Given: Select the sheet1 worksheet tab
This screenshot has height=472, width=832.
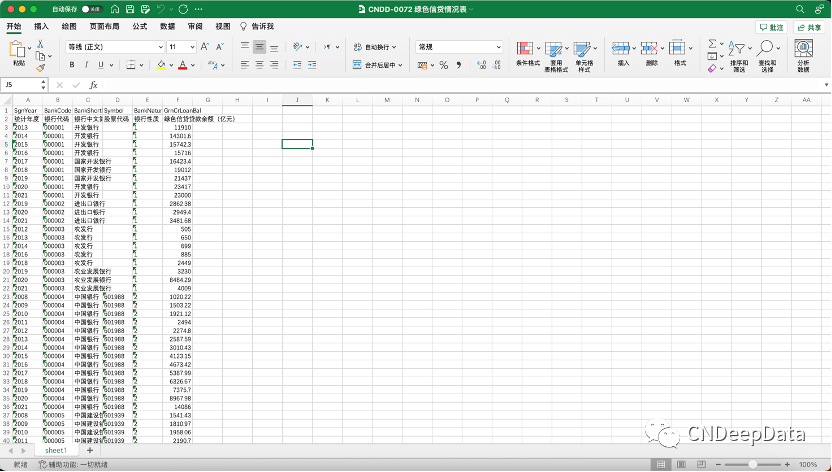Looking at the screenshot, I should point(56,450).
